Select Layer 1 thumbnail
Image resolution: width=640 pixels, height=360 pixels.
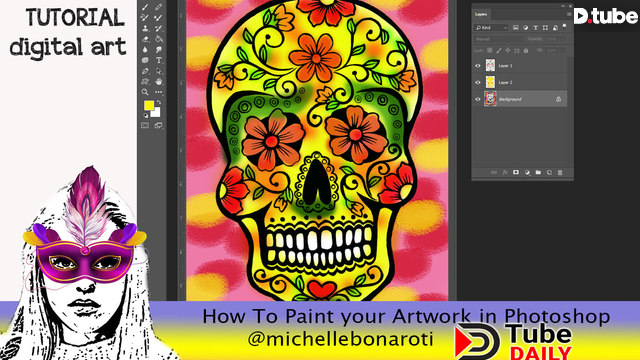tap(490, 65)
